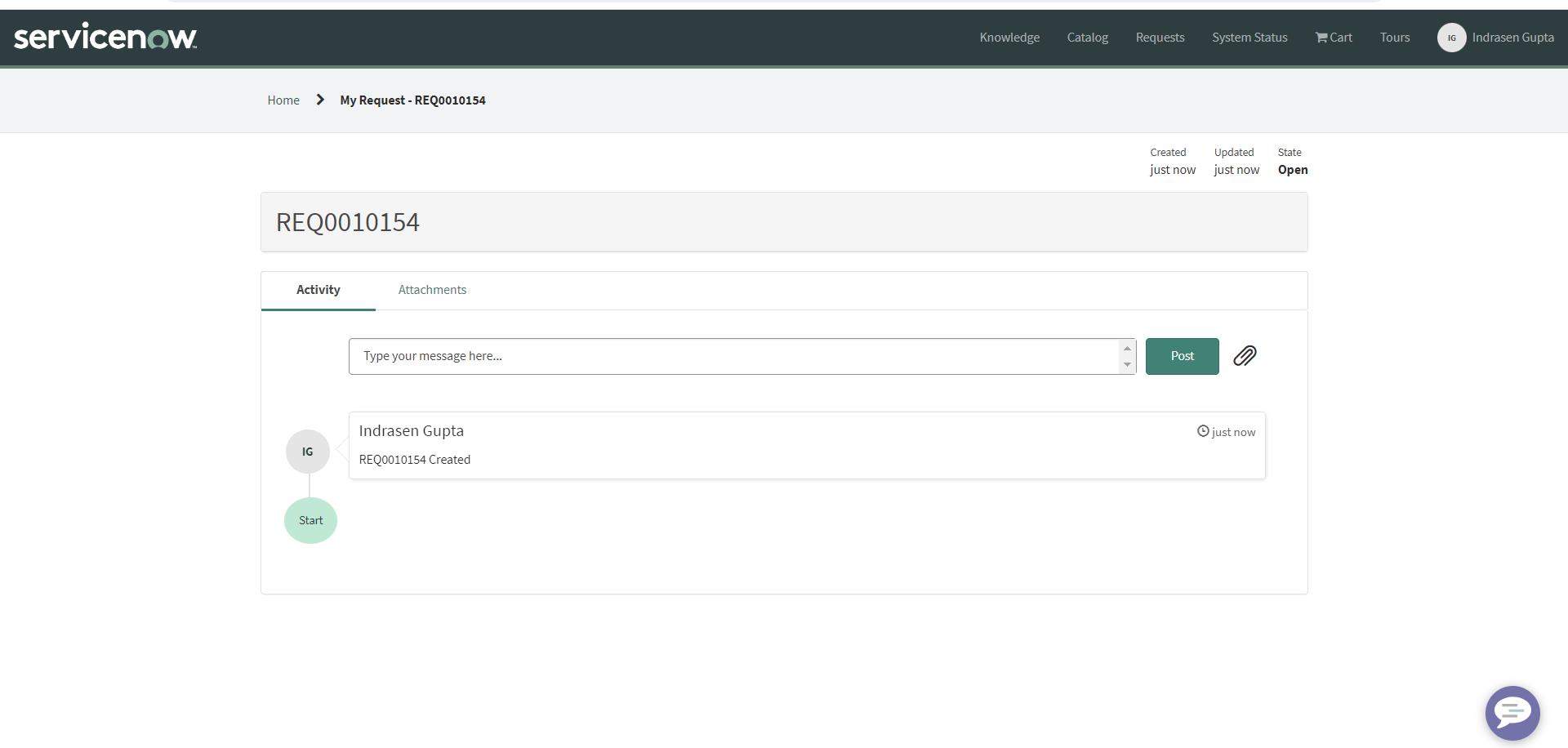Click Updated just now value
The width and height of the screenshot is (1568, 748).
point(1236,170)
